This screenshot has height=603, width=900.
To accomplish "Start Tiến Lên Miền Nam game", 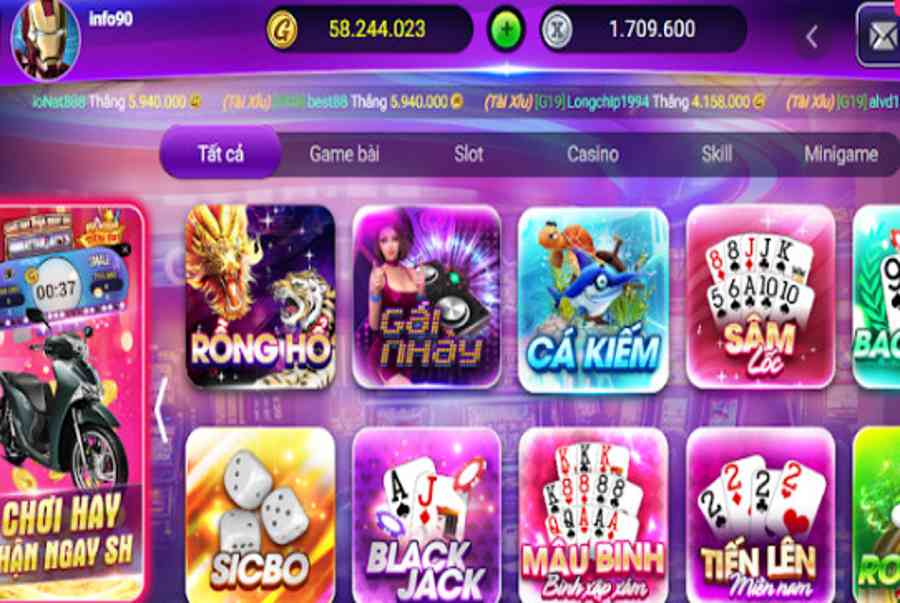I will [x=760, y=515].
